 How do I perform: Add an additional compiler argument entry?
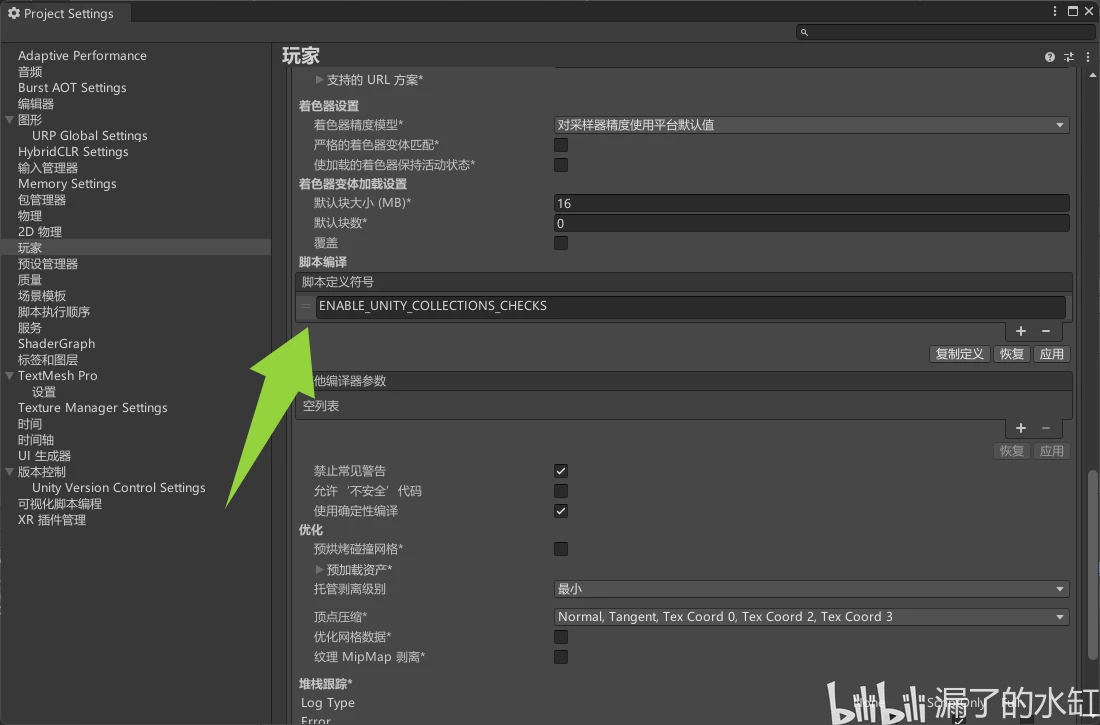(x=1021, y=427)
